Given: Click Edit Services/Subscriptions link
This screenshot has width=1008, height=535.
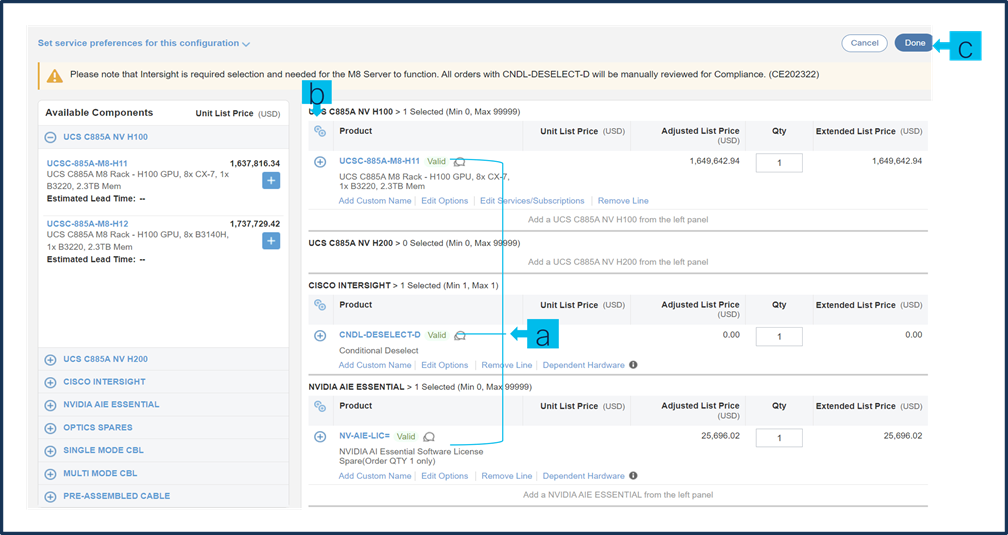Looking at the screenshot, I should coord(532,201).
